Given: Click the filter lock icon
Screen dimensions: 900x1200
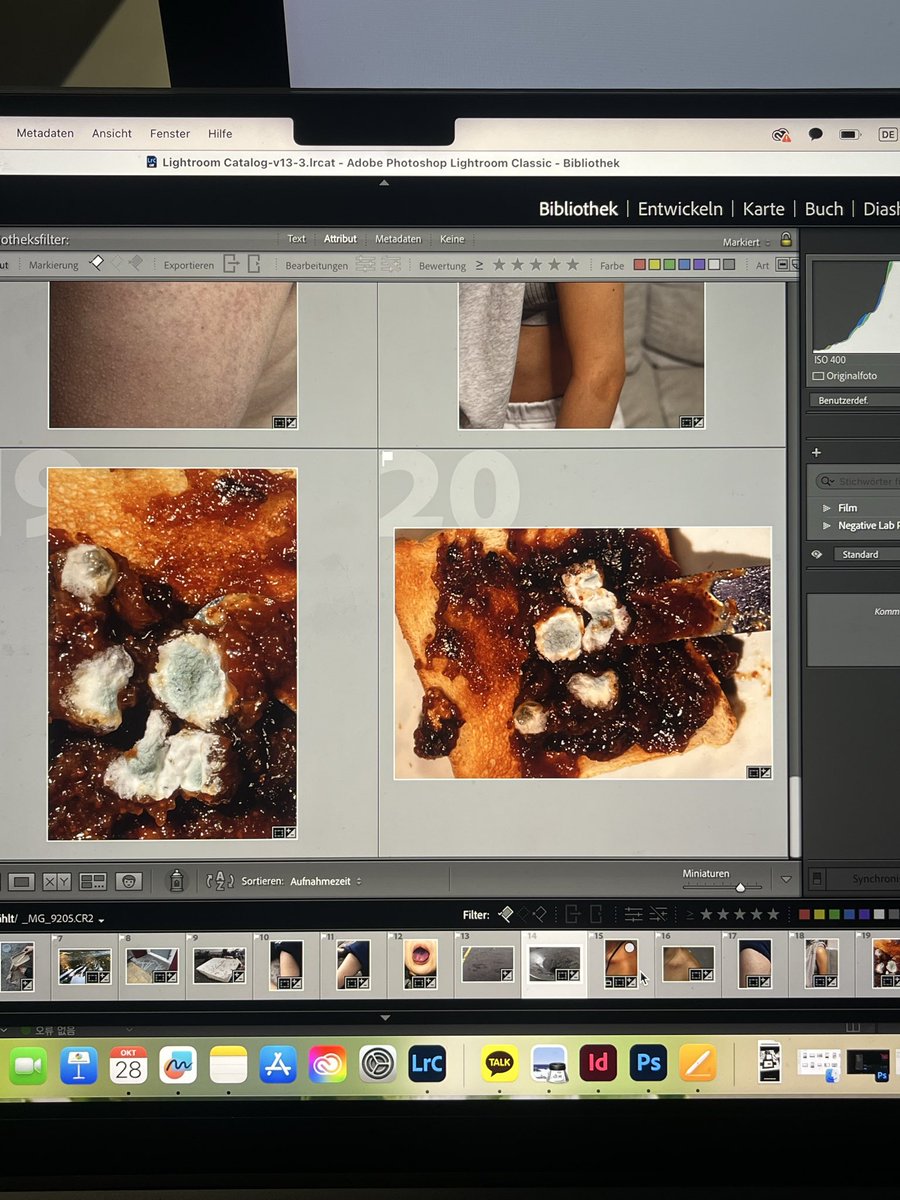Looking at the screenshot, I should pyautogui.click(x=786, y=240).
